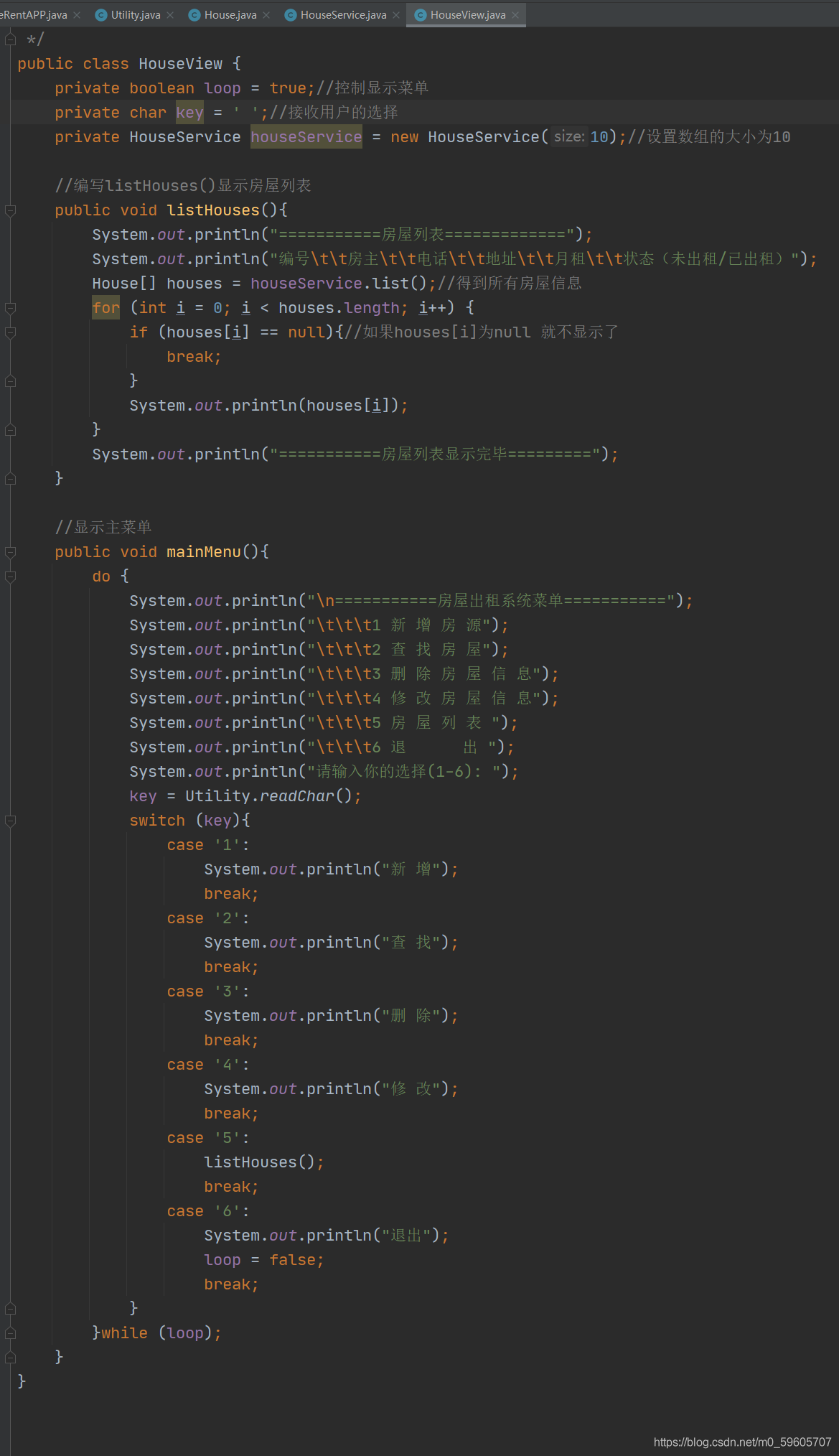Click fold end marker at }while (loop) line
This screenshot has width=839, height=1456.
click(x=11, y=1333)
